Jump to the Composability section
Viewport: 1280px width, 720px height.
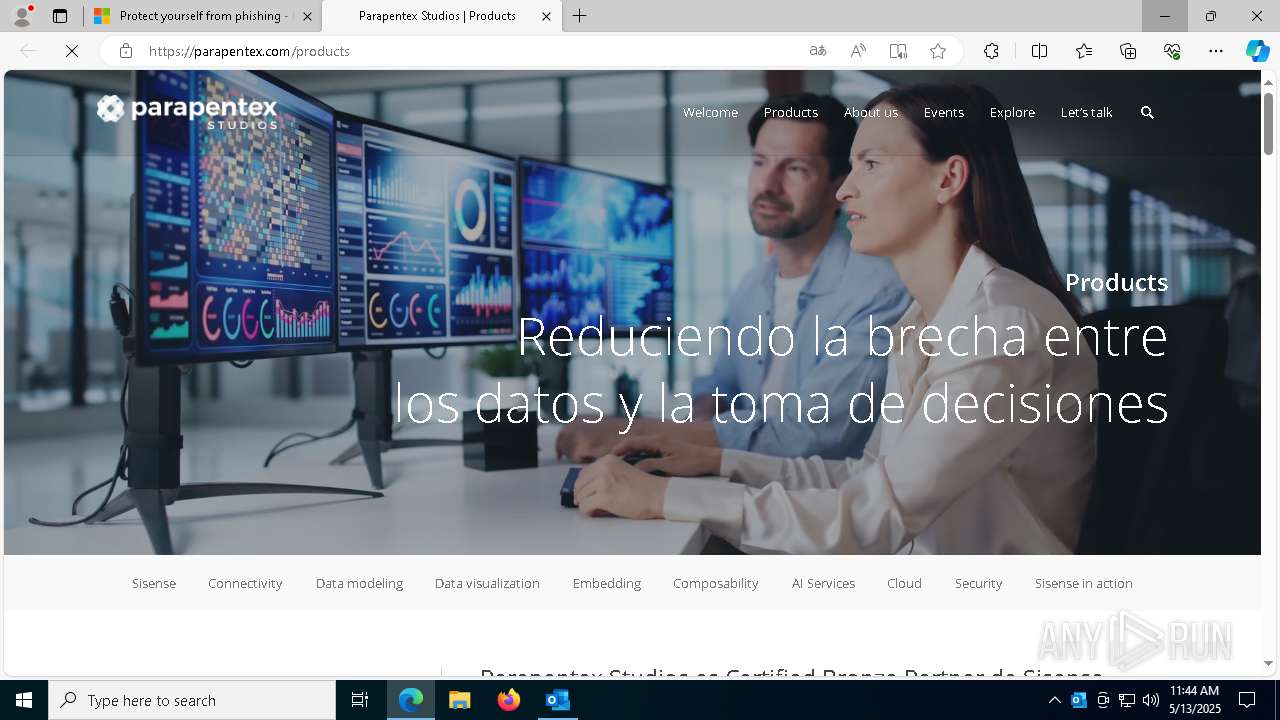click(x=716, y=583)
